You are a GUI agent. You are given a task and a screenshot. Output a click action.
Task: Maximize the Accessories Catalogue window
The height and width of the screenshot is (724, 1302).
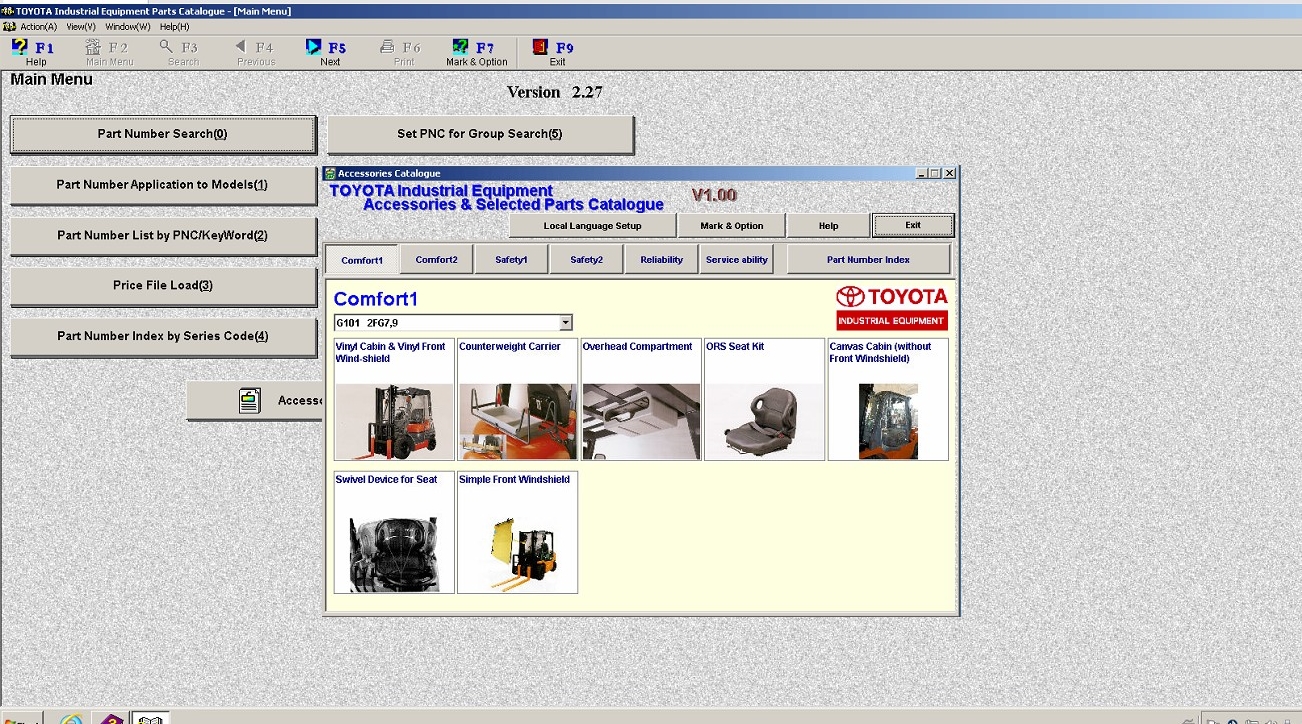(935, 174)
